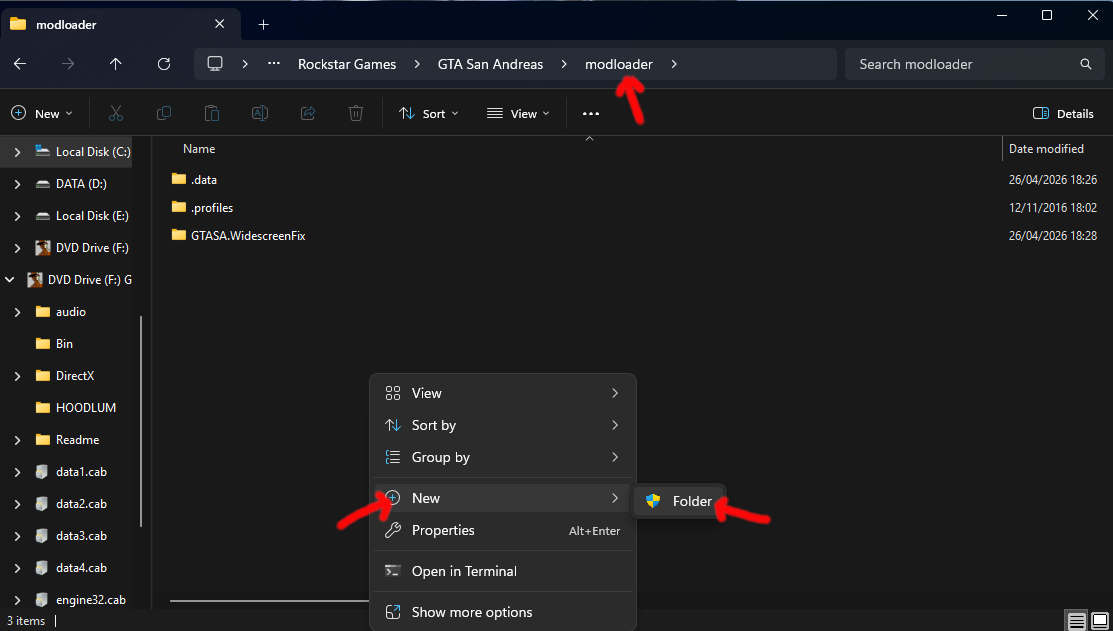Image resolution: width=1113 pixels, height=631 pixels.
Task: Select the .profiles folder
Action: pyautogui.click(x=203, y=208)
